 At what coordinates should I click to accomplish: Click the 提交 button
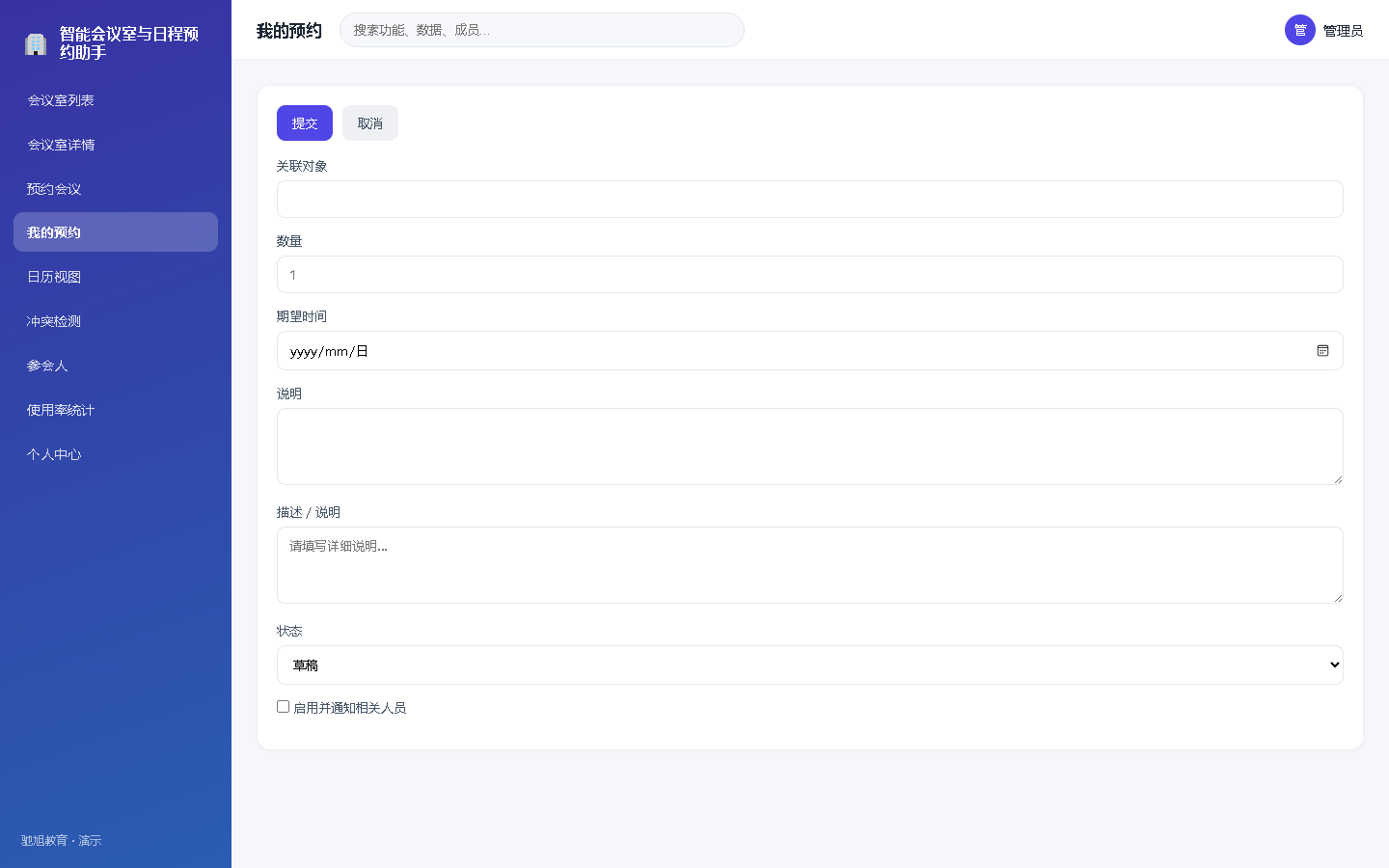click(x=305, y=123)
